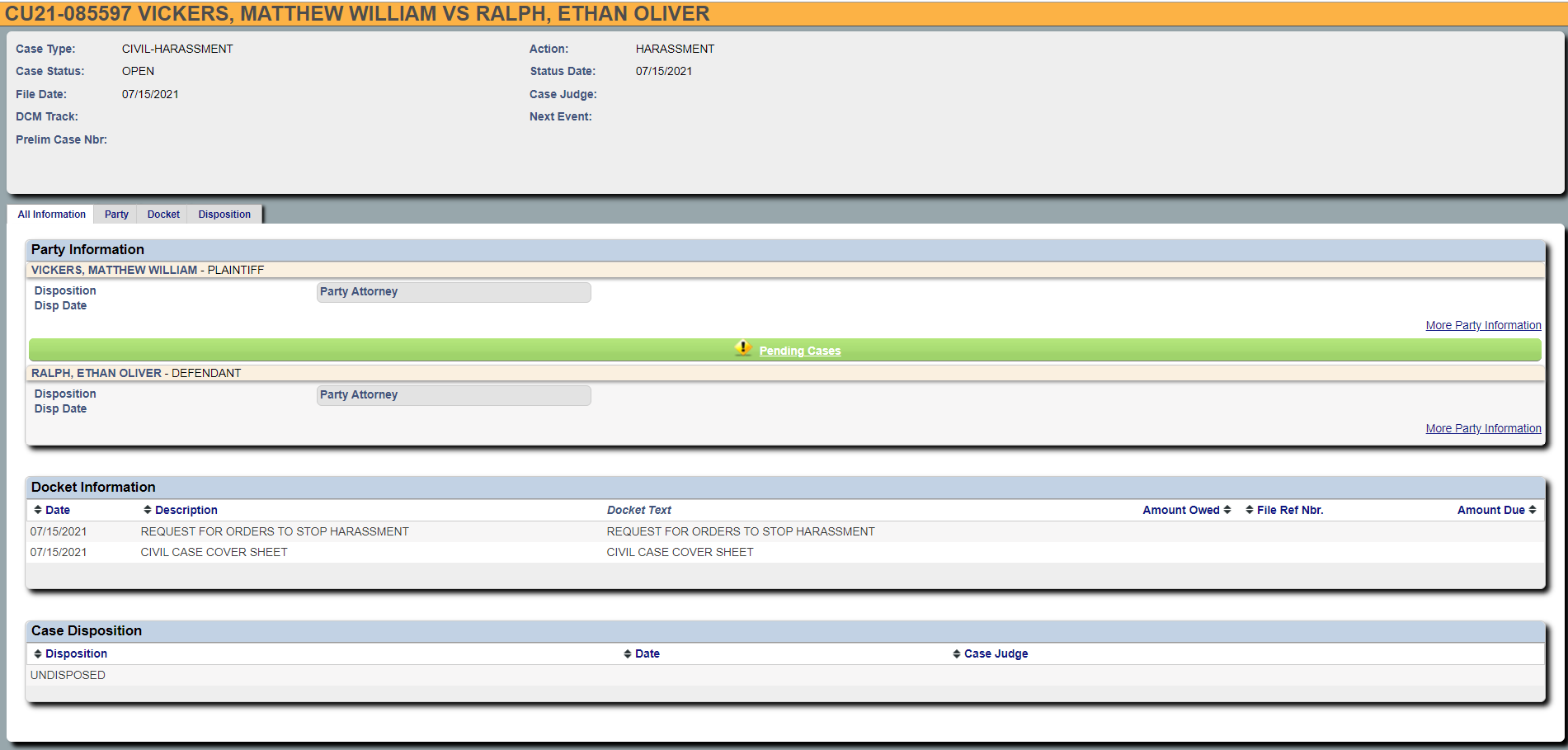Sort case disposition by Date column
This screenshot has height=750, width=1568.
[642, 653]
